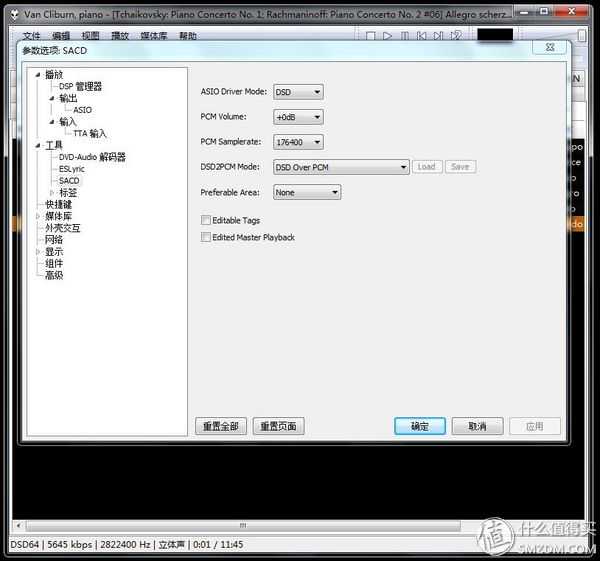This screenshot has width=600, height=561.
Task: Click the Stop playback toolbar button
Action: click(x=370, y=36)
